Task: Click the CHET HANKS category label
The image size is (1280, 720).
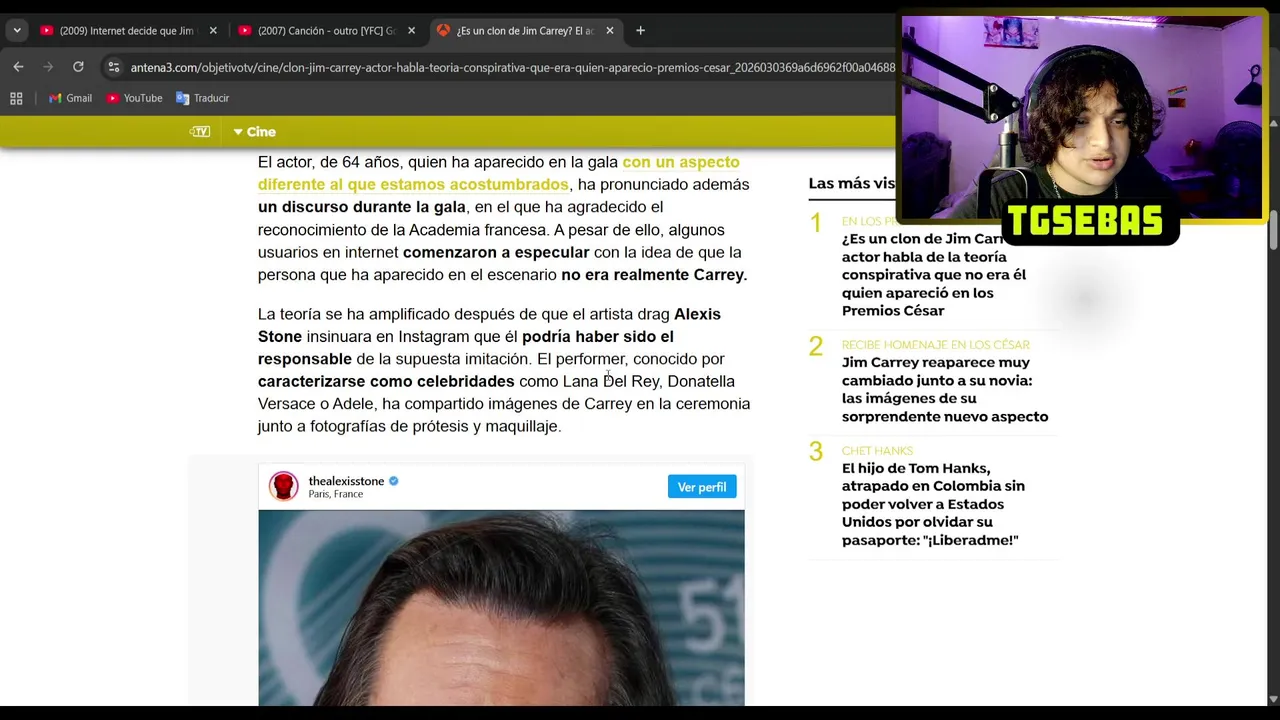Action: [877, 451]
